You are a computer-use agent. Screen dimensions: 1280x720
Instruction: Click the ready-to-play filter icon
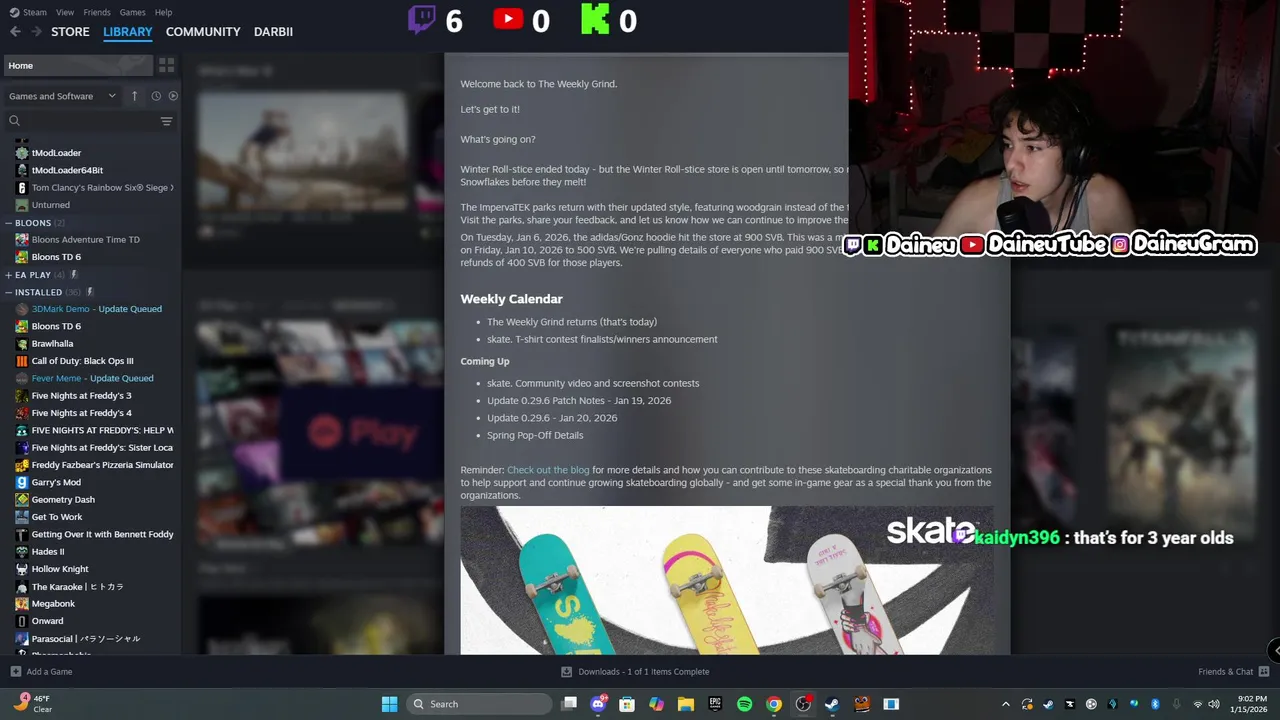[173, 96]
